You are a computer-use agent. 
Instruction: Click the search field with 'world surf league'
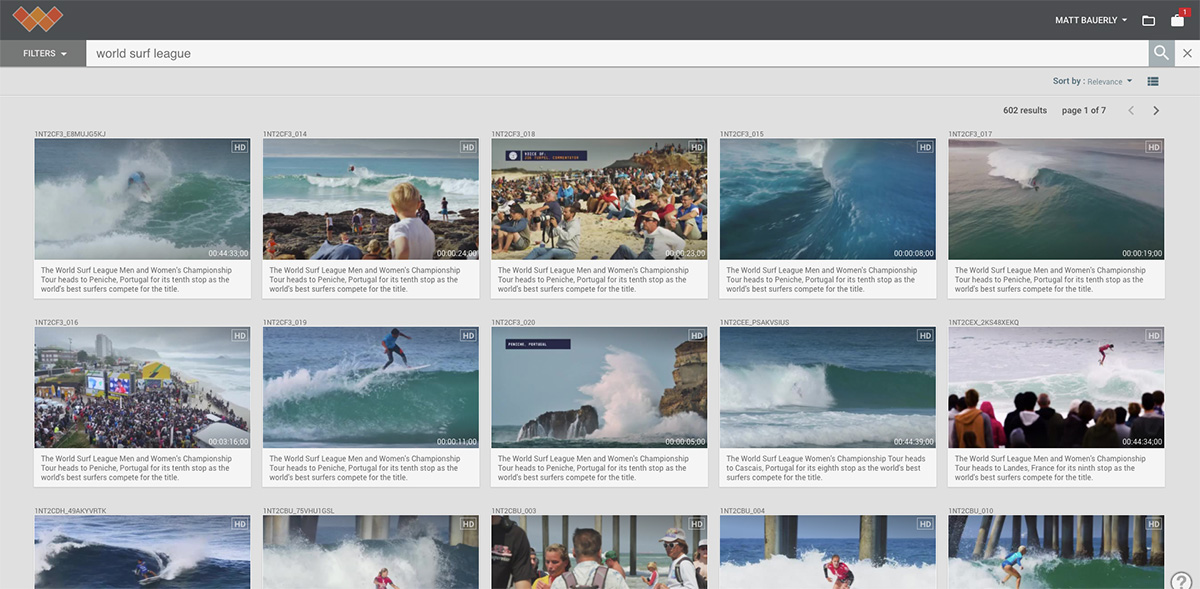(x=617, y=53)
